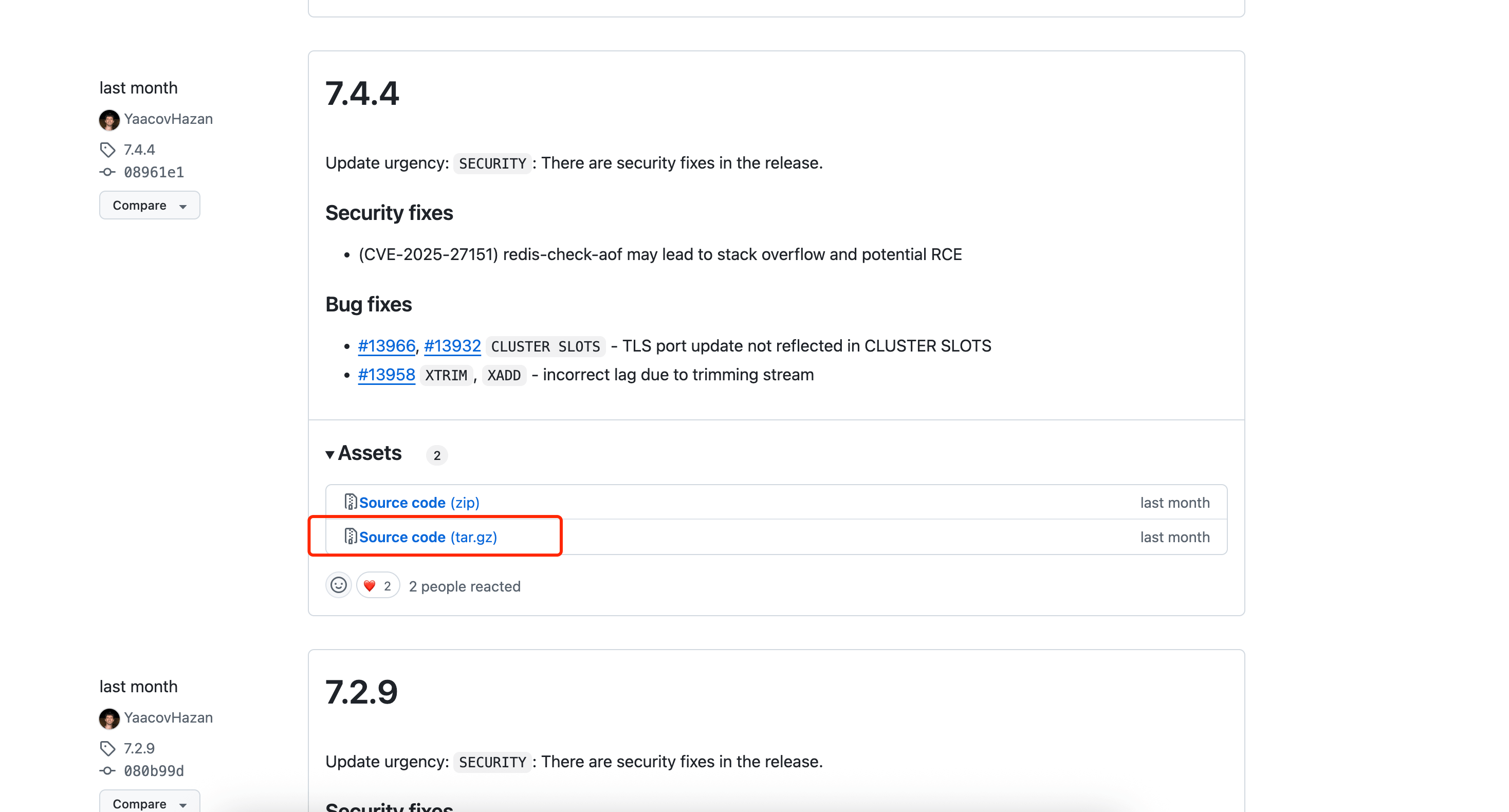The width and height of the screenshot is (1509, 812).
Task: Toggle the heart reaction with count 2
Action: pos(378,585)
